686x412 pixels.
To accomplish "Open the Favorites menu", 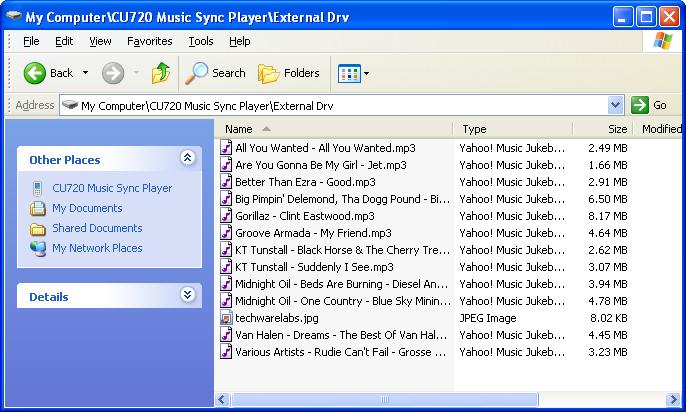I will pyautogui.click(x=150, y=41).
